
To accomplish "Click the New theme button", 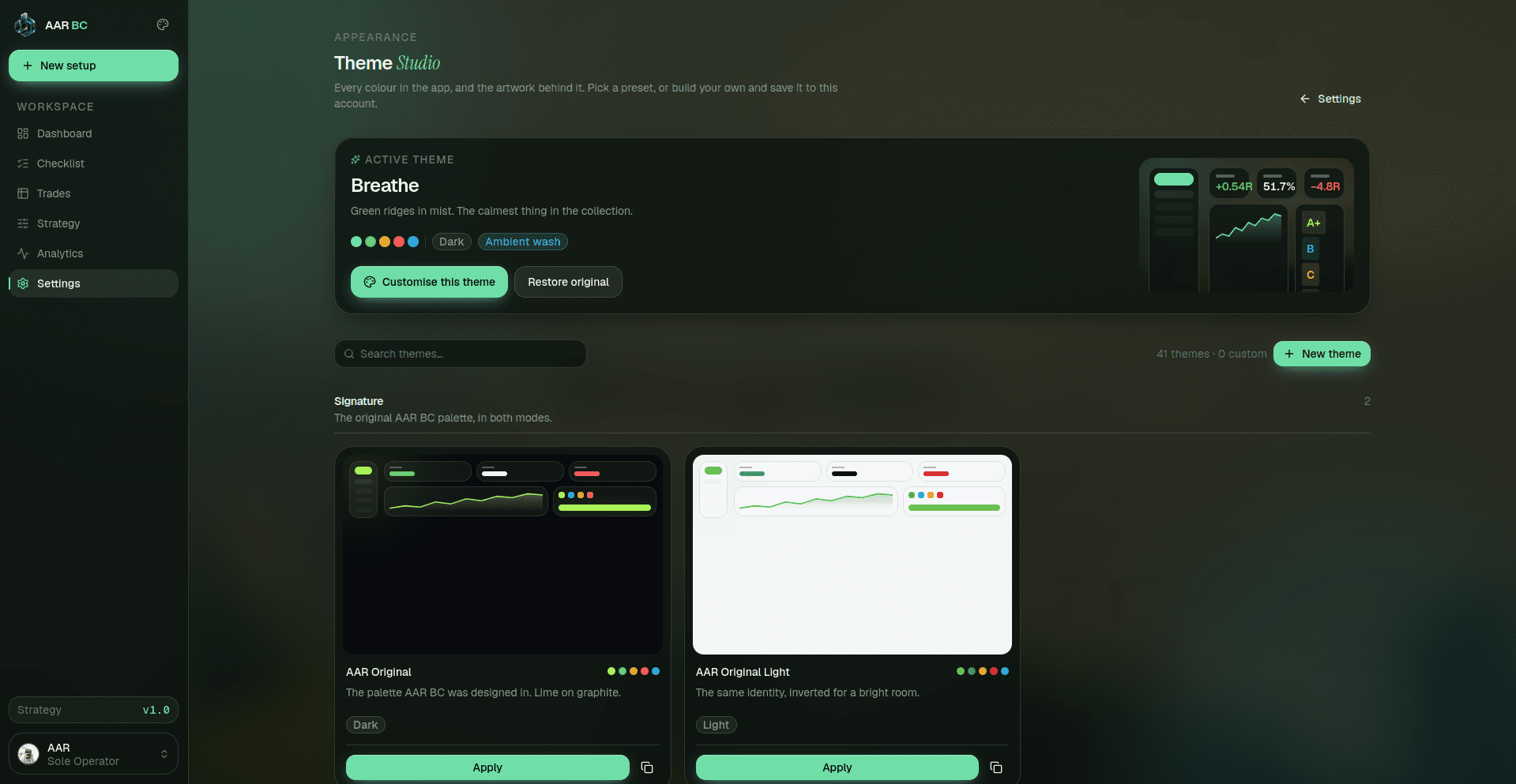I will pyautogui.click(x=1322, y=354).
